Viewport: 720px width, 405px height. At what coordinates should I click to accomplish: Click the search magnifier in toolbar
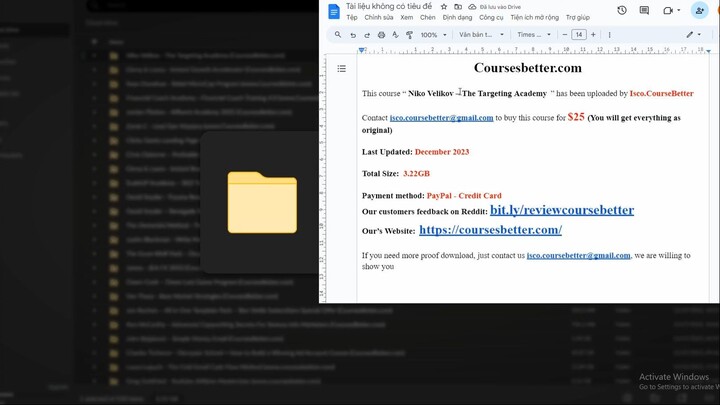[338, 35]
